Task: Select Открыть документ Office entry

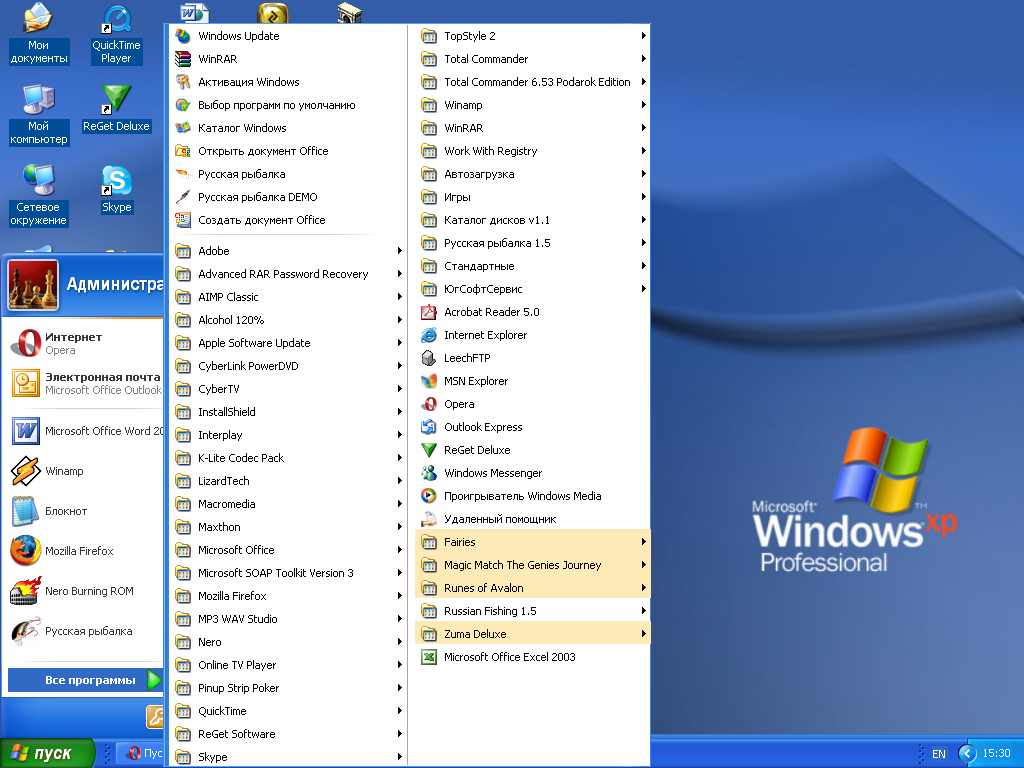Action: (287, 151)
